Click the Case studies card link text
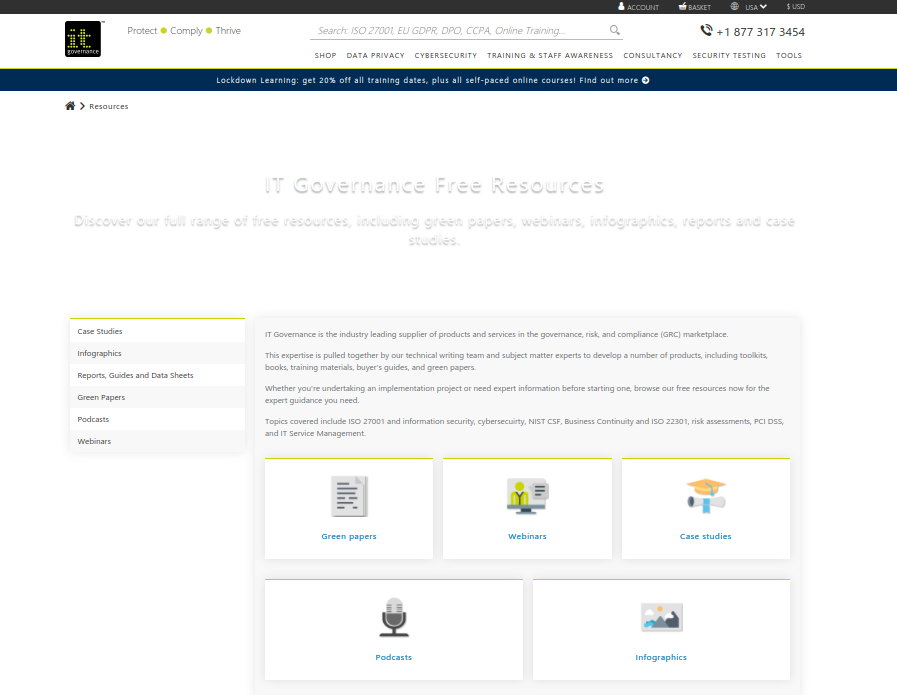Viewport: 897px width, 695px height. point(705,537)
